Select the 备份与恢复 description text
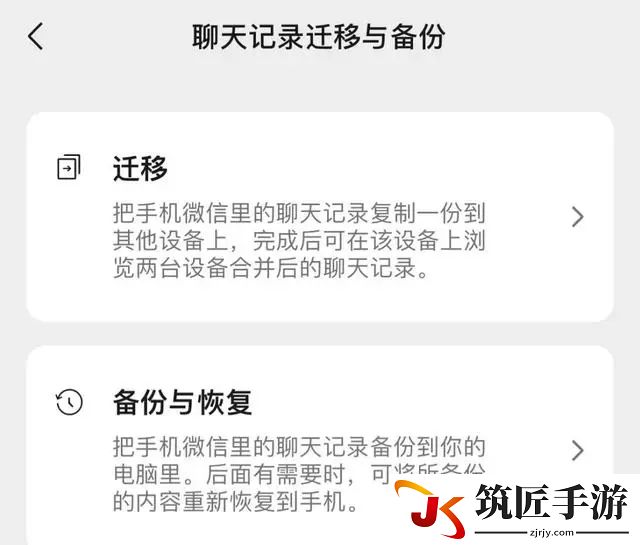The image size is (640, 545). (x=299, y=474)
